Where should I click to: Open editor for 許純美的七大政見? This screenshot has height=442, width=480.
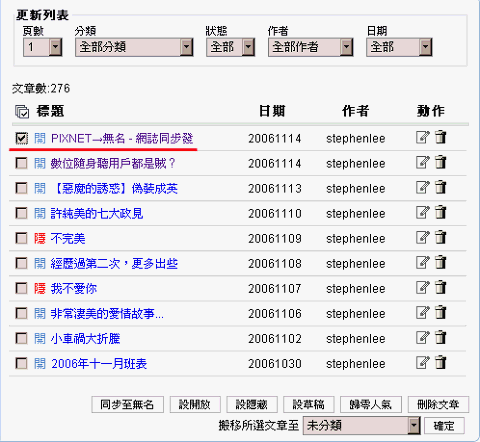pos(423,212)
